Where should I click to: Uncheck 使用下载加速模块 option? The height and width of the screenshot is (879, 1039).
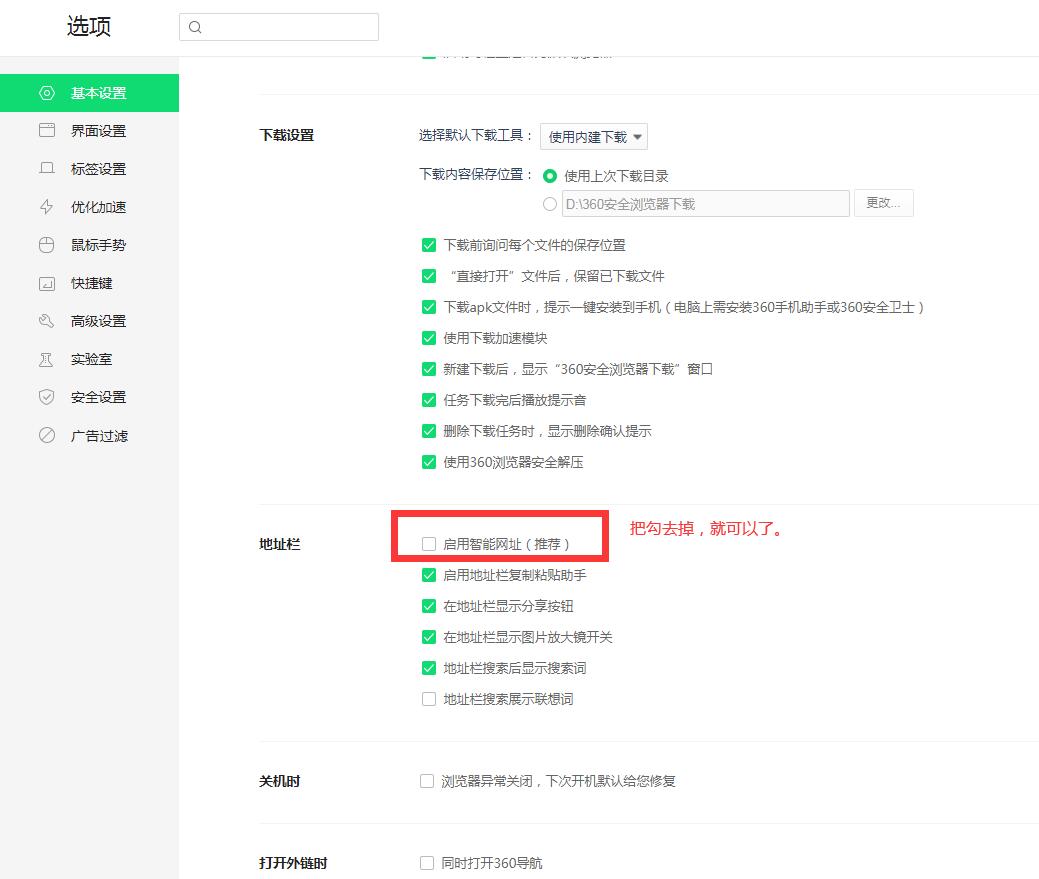(x=429, y=338)
